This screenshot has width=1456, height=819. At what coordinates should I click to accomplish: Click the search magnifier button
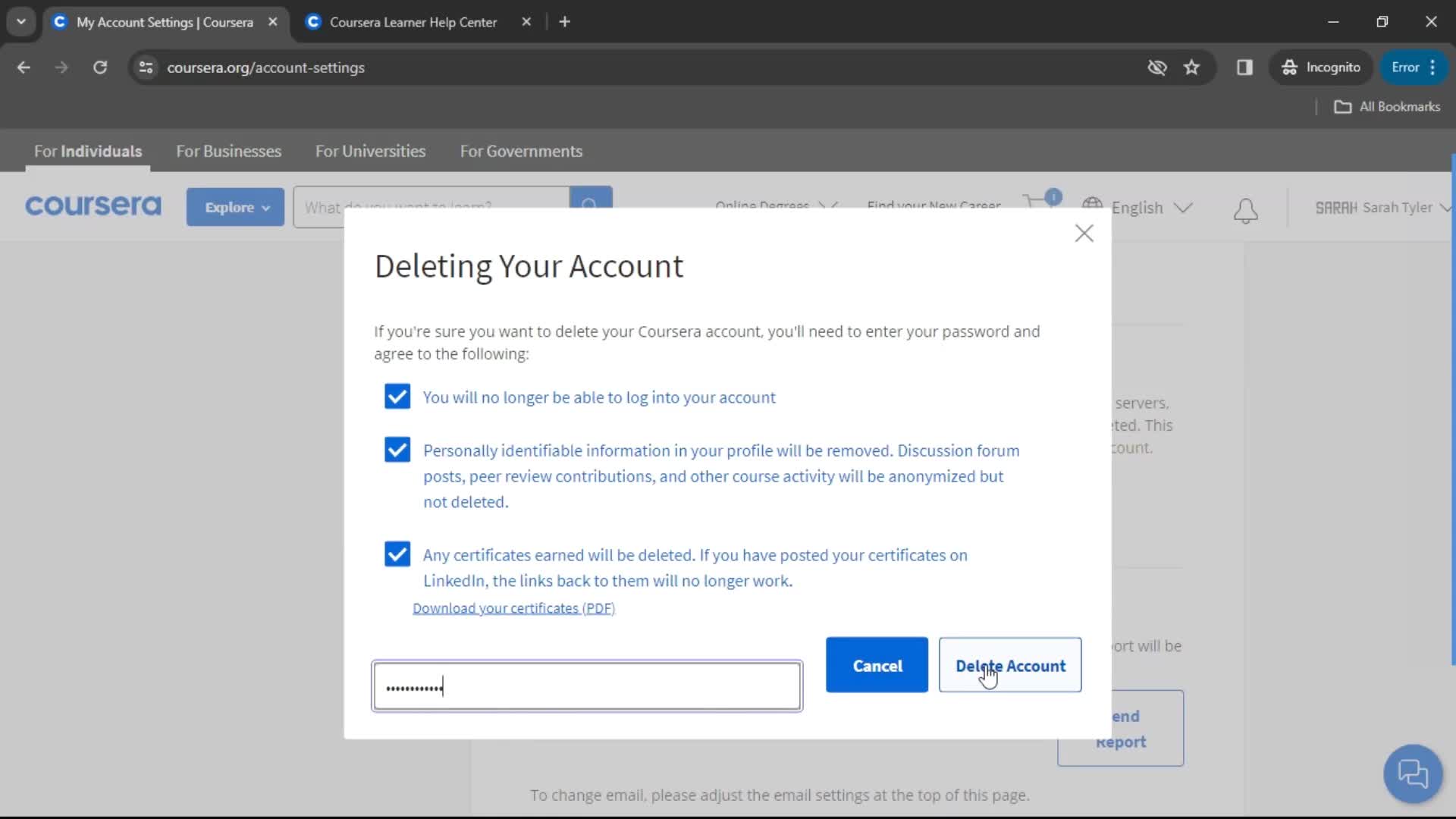[590, 199]
